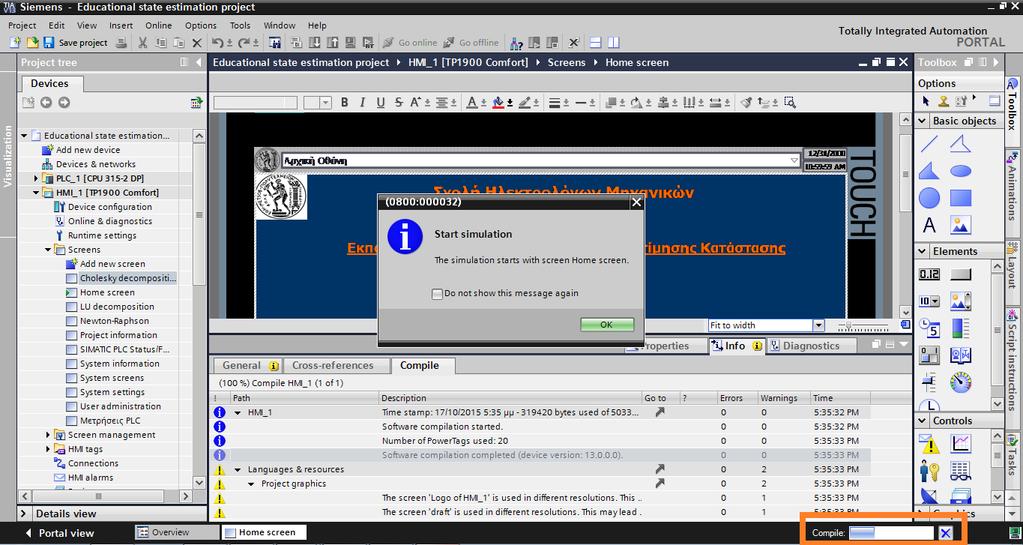Click the Delete X icon in the toolbar
Screen dimensions: 1023x545
pyautogui.click(x=197, y=43)
